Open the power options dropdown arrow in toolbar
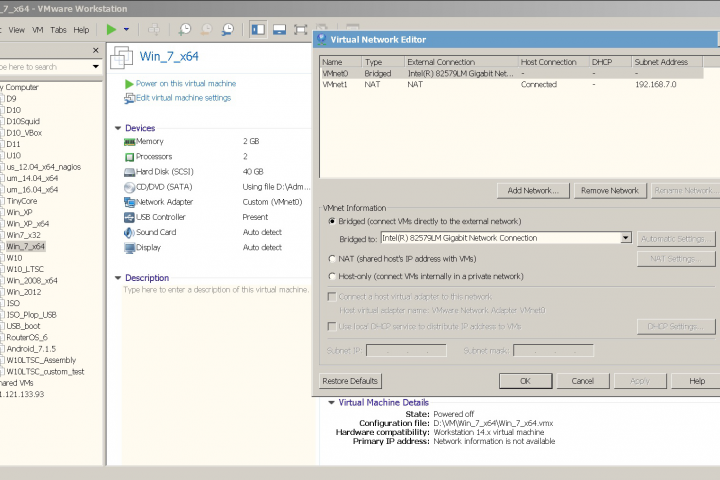This screenshot has height=480, width=720. click(x=126, y=30)
